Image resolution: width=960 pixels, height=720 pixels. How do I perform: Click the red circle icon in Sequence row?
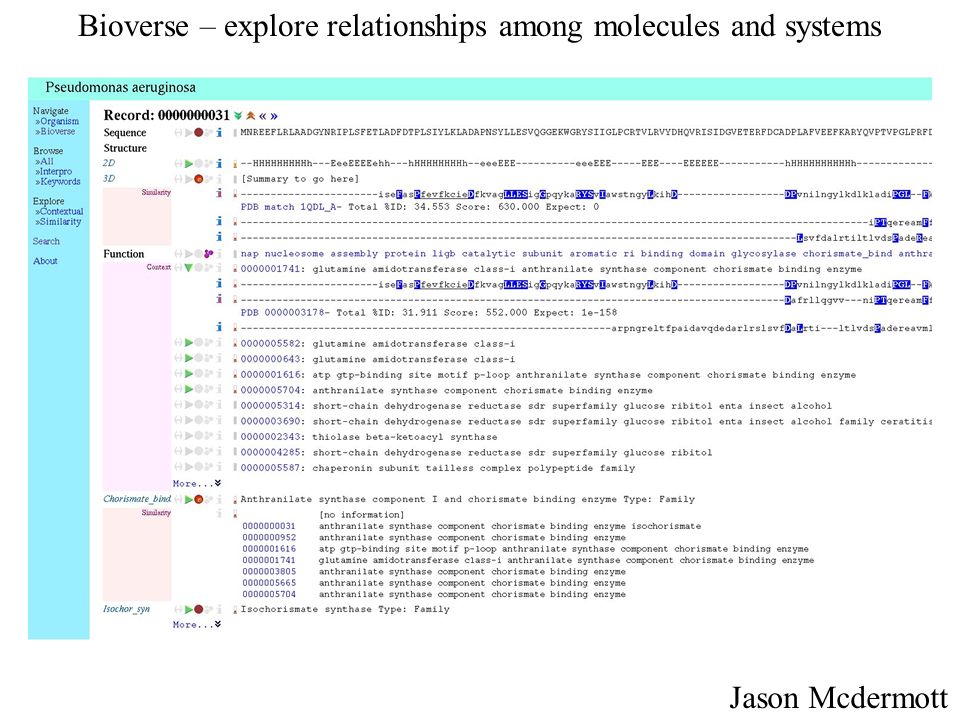point(198,132)
